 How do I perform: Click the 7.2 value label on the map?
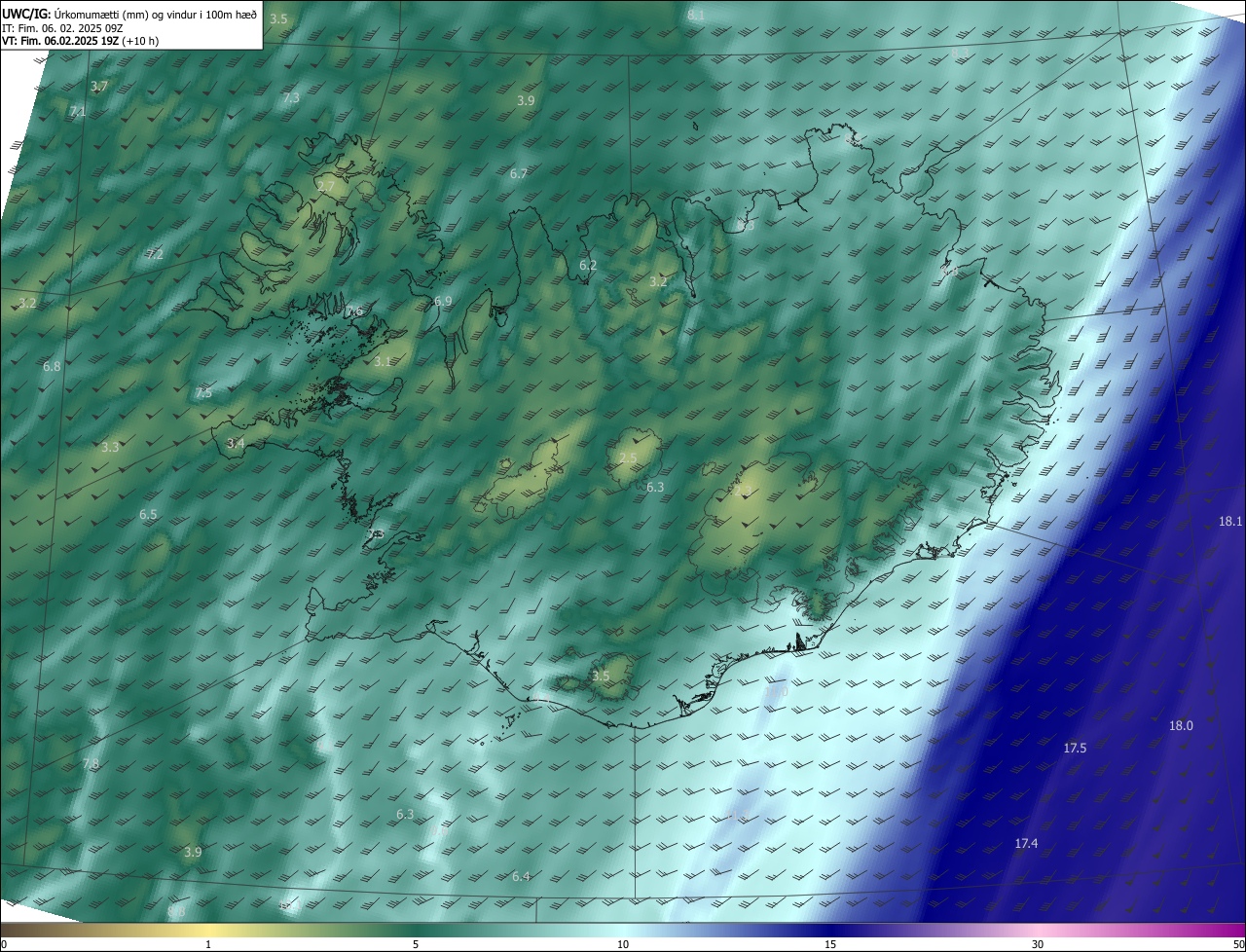(155, 254)
